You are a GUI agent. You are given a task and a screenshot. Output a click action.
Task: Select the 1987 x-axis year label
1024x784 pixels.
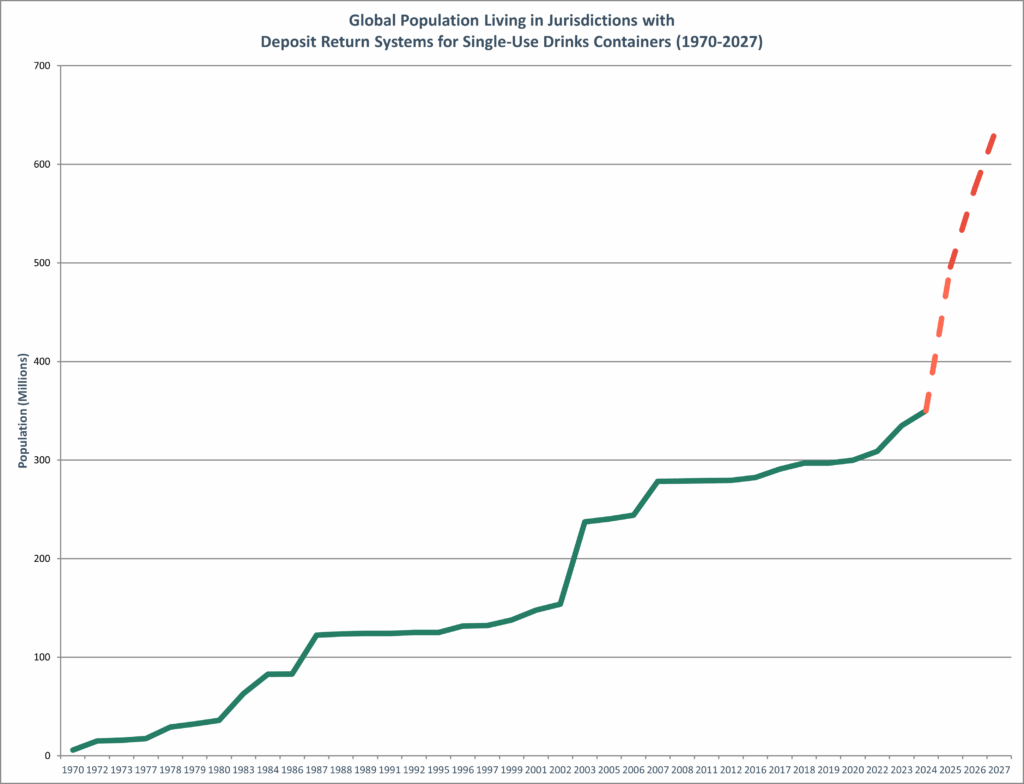click(x=317, y=771)
